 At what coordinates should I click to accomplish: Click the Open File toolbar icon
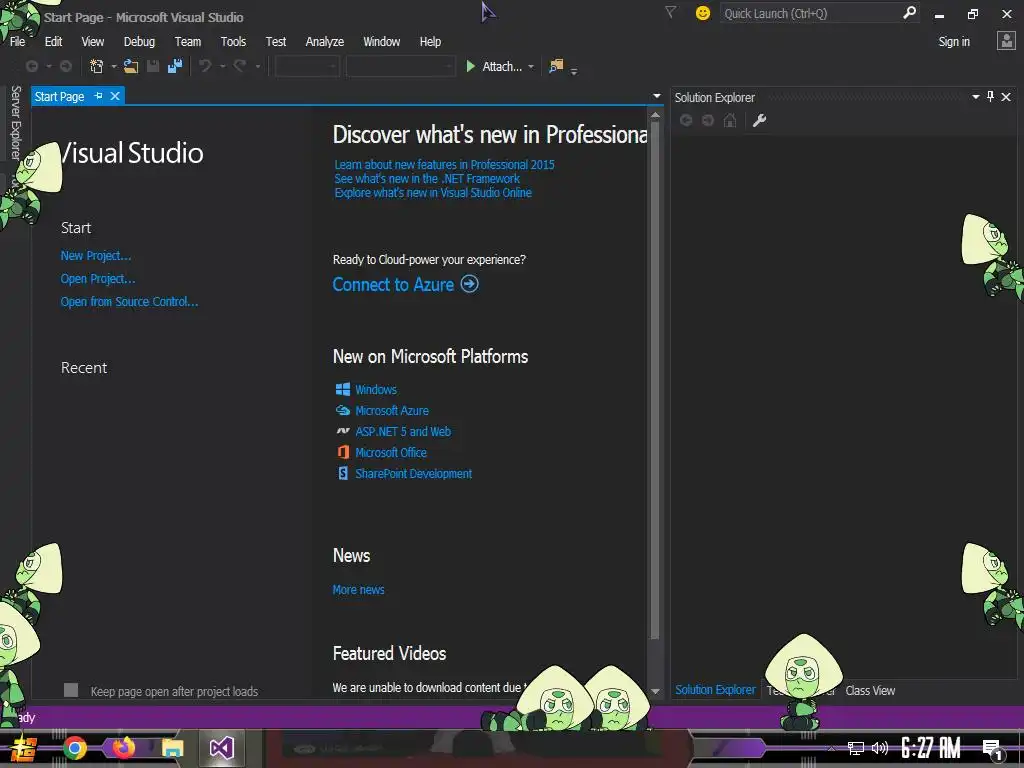pyautogui.click(x=131, y=66)
